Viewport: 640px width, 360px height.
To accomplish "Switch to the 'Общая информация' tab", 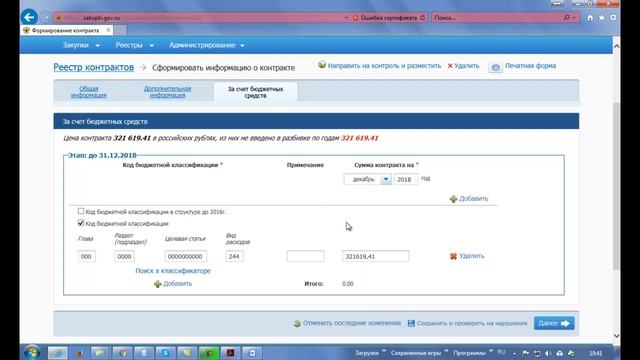I will 89,92.
